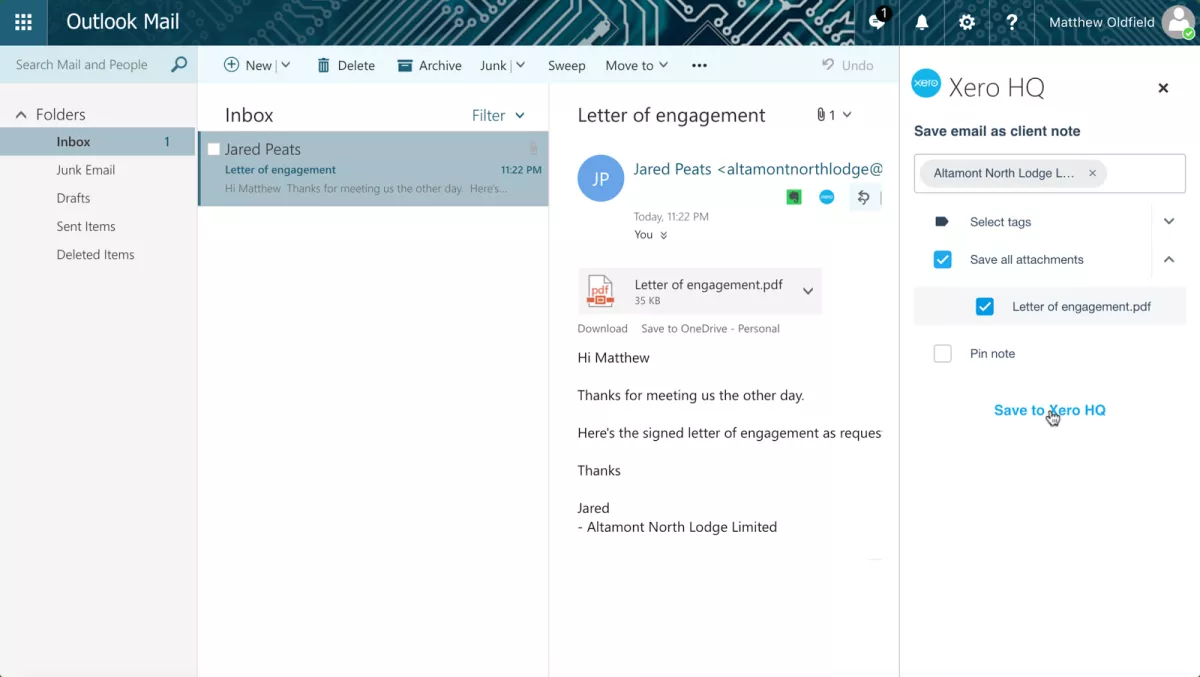1200x677 pixels.
Task: Expand the Select tags chevron
Action: coord(1169,222)
